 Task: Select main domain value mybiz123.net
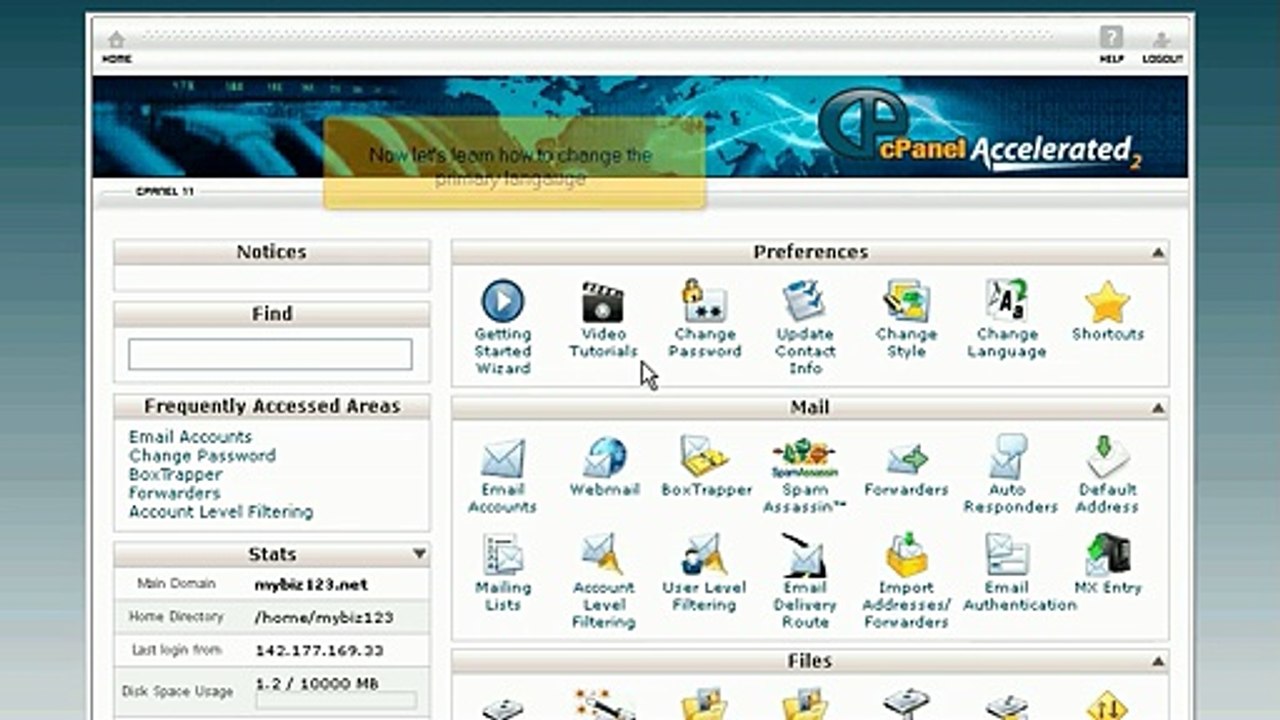coord(311,584)
